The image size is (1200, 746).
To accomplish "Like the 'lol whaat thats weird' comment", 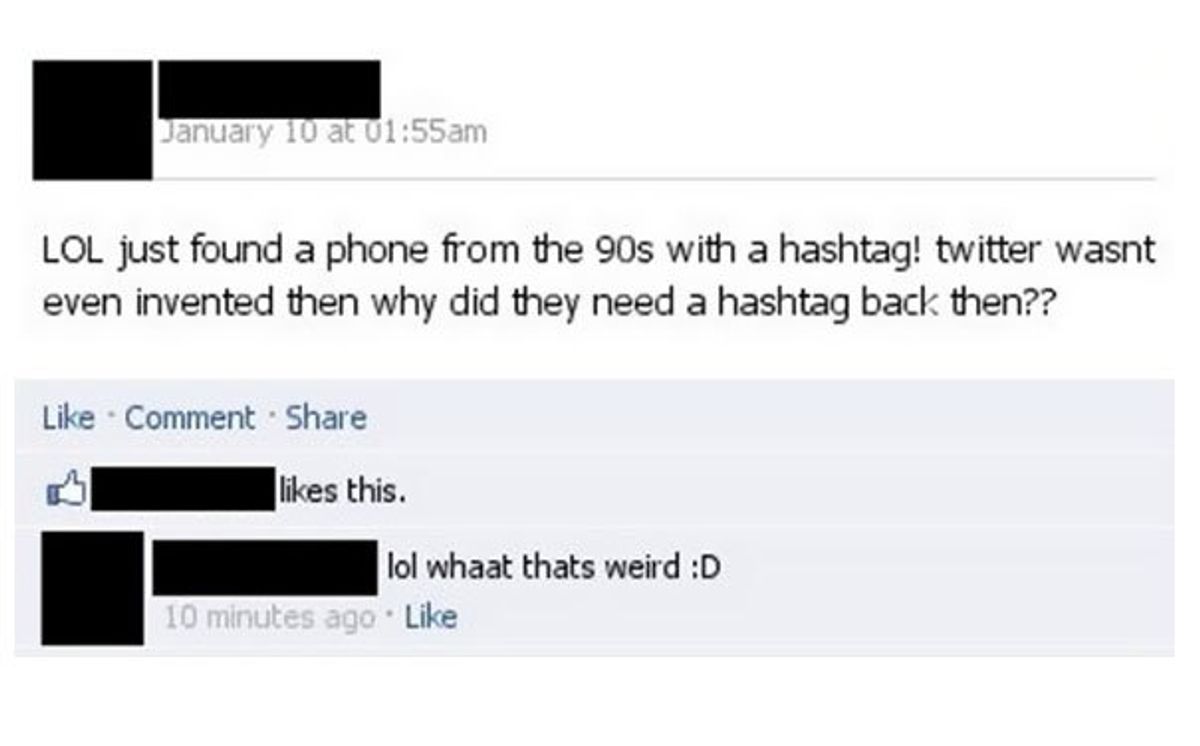I will (432, 617).
